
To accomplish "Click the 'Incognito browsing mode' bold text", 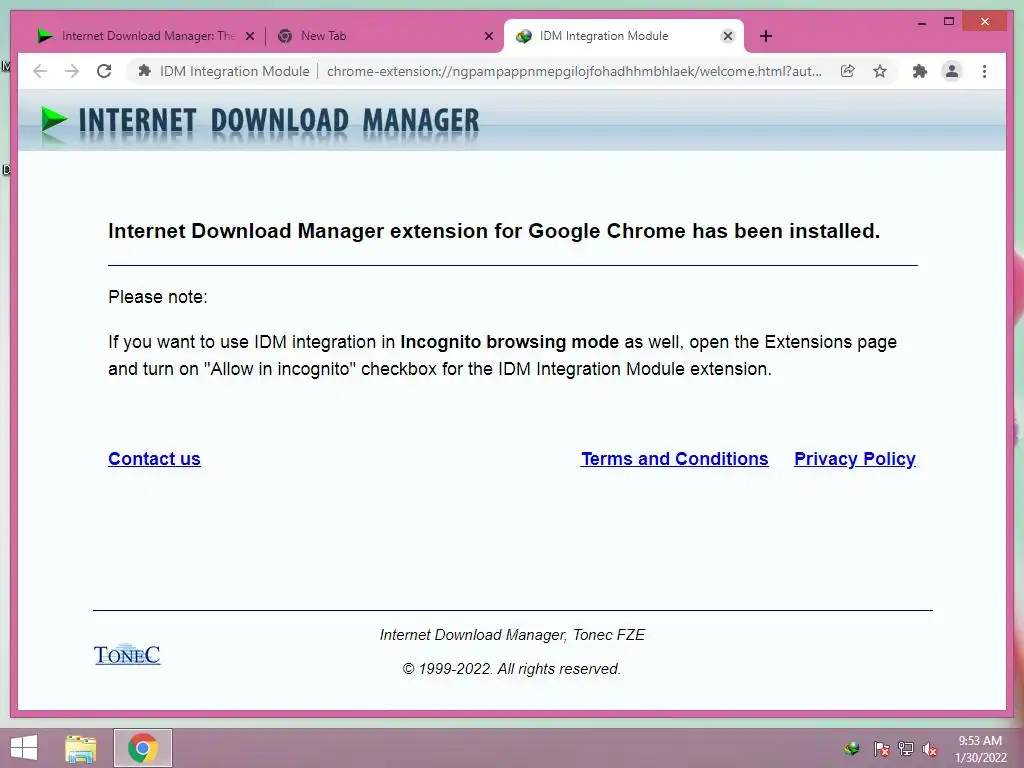I will pos(509,342).
